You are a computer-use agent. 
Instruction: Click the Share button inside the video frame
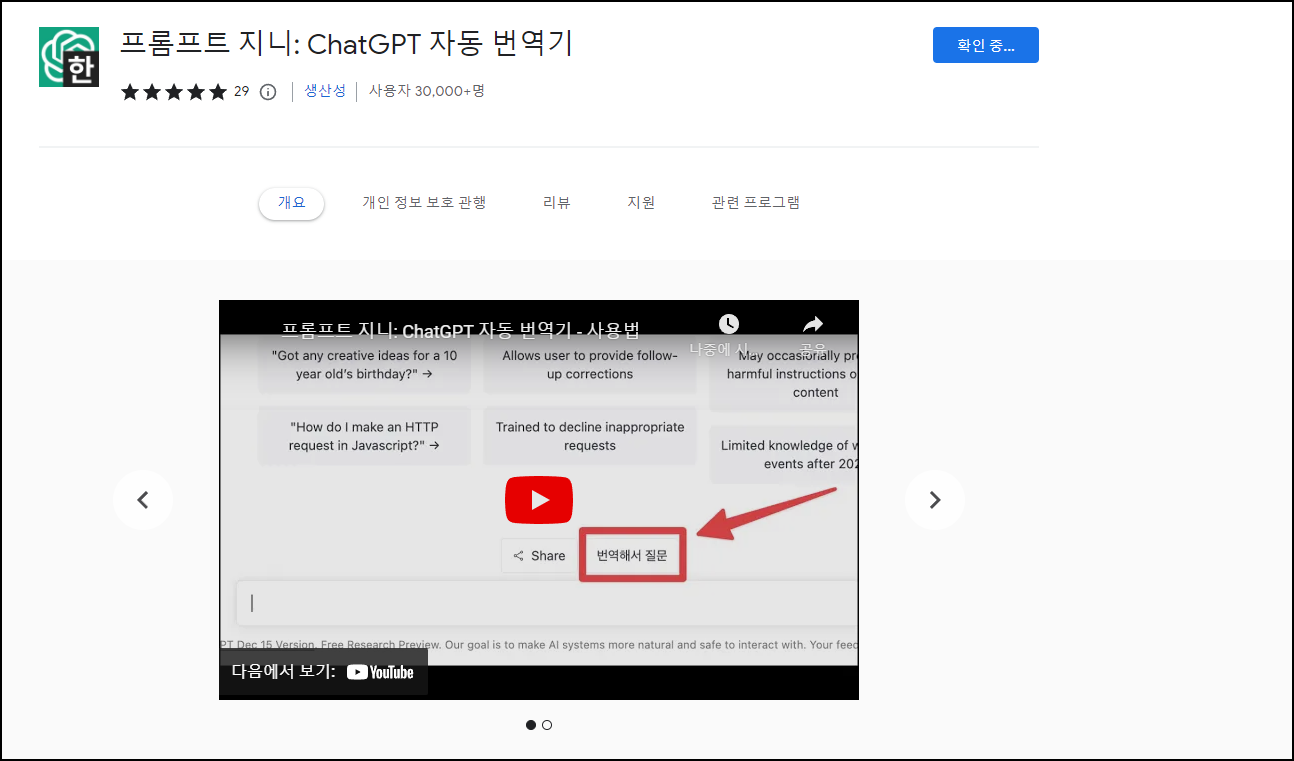(x=540, y=556)
